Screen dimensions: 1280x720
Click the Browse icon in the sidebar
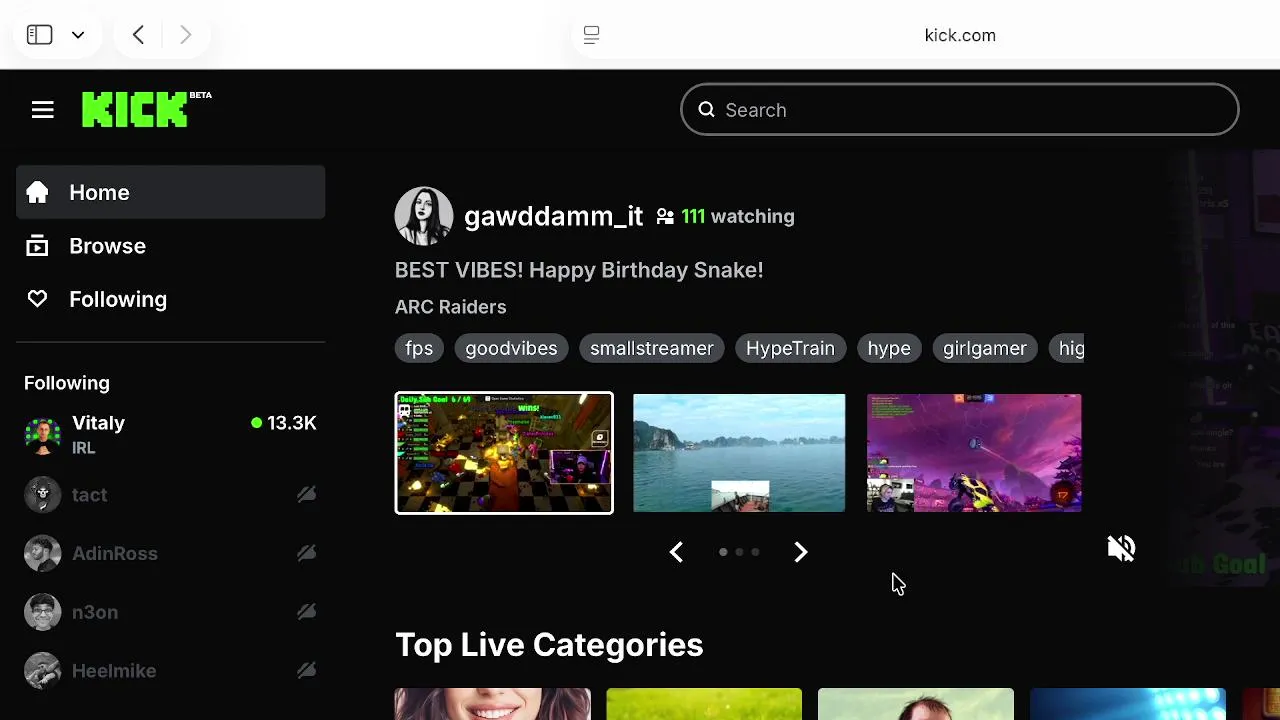(37, 246)
